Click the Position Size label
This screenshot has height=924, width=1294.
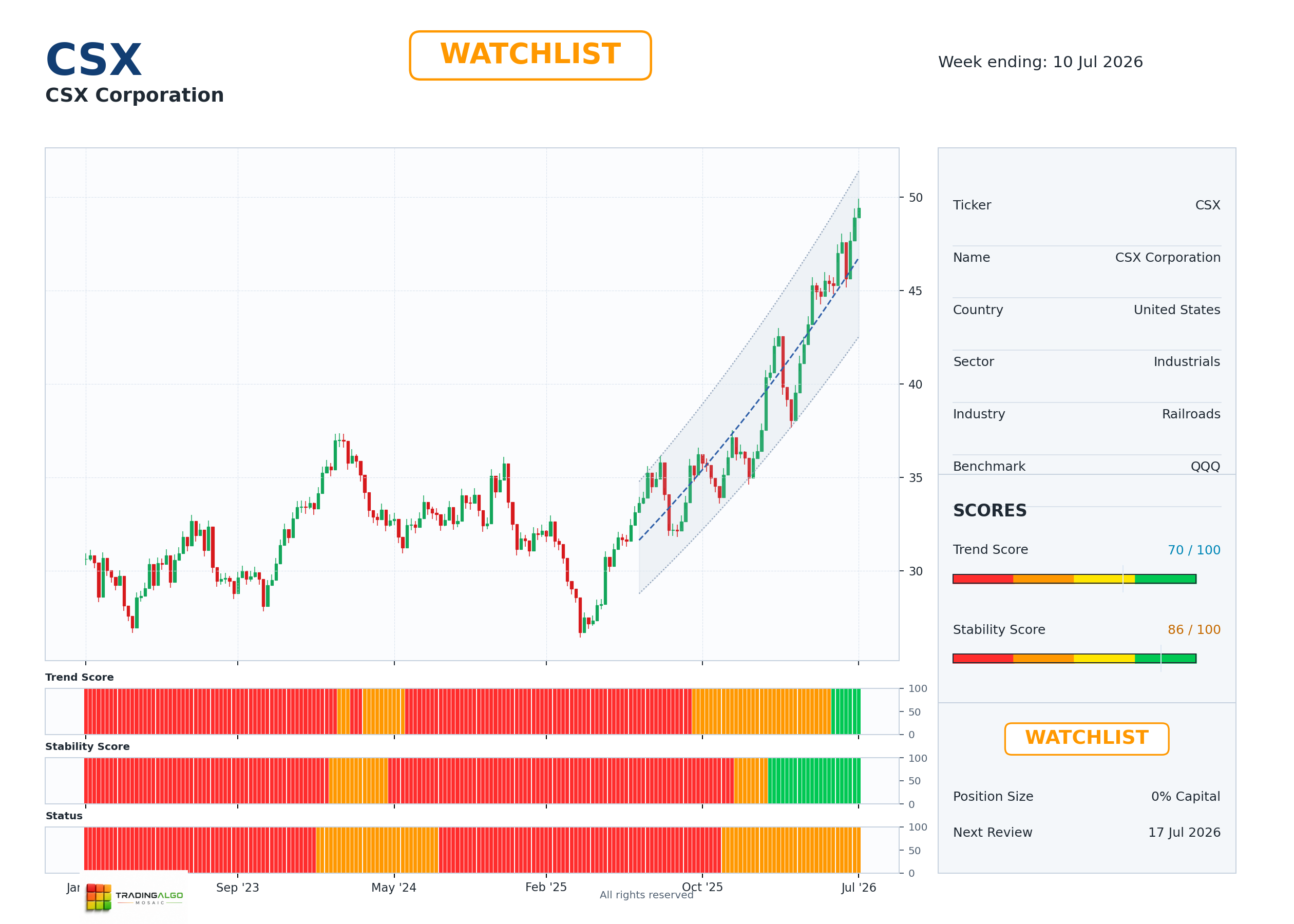click(993, 797)
